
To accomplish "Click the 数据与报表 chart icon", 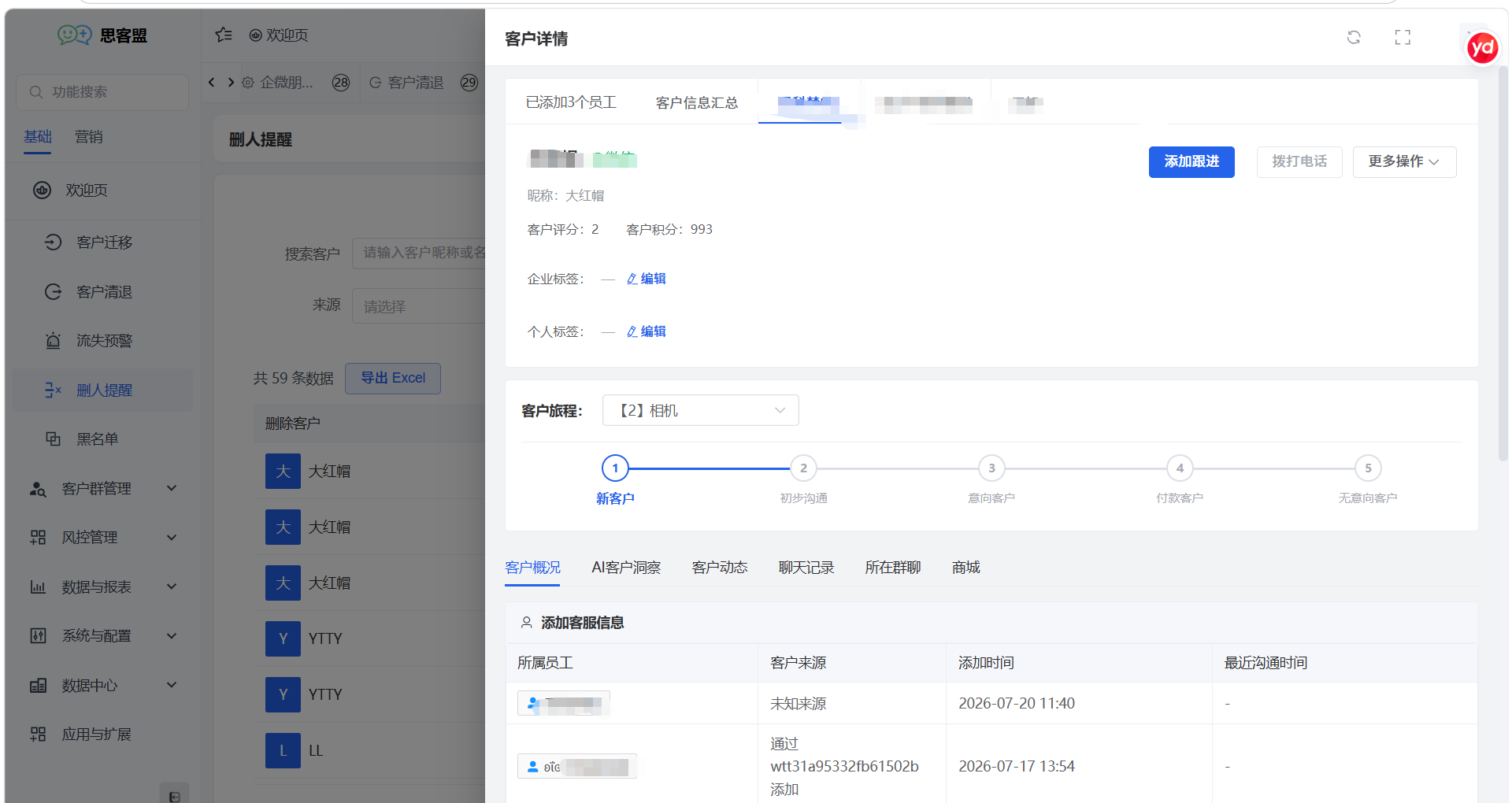I will [38, 587].
